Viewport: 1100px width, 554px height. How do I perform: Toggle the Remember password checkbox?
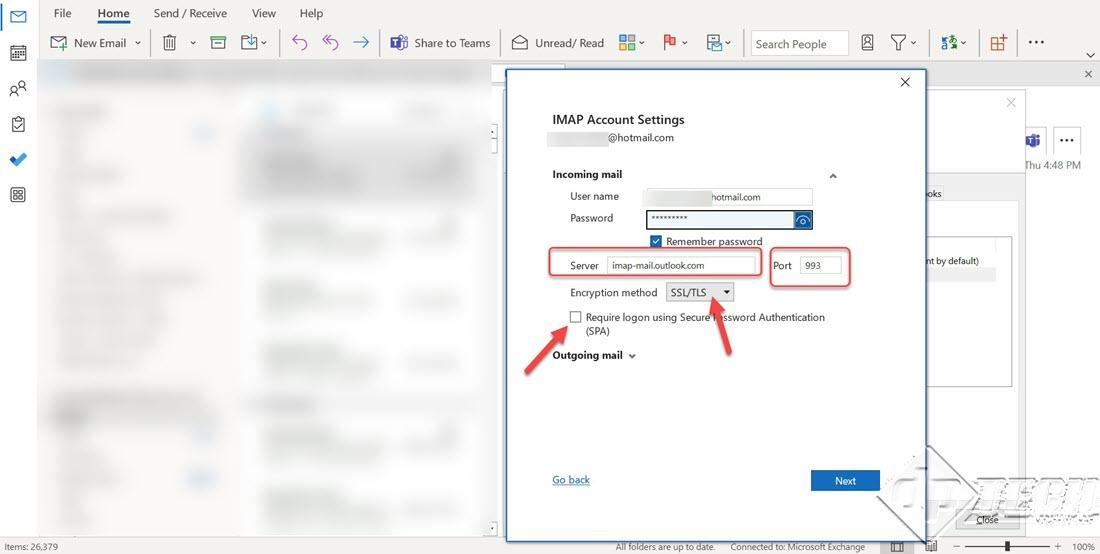coord(656,241)
